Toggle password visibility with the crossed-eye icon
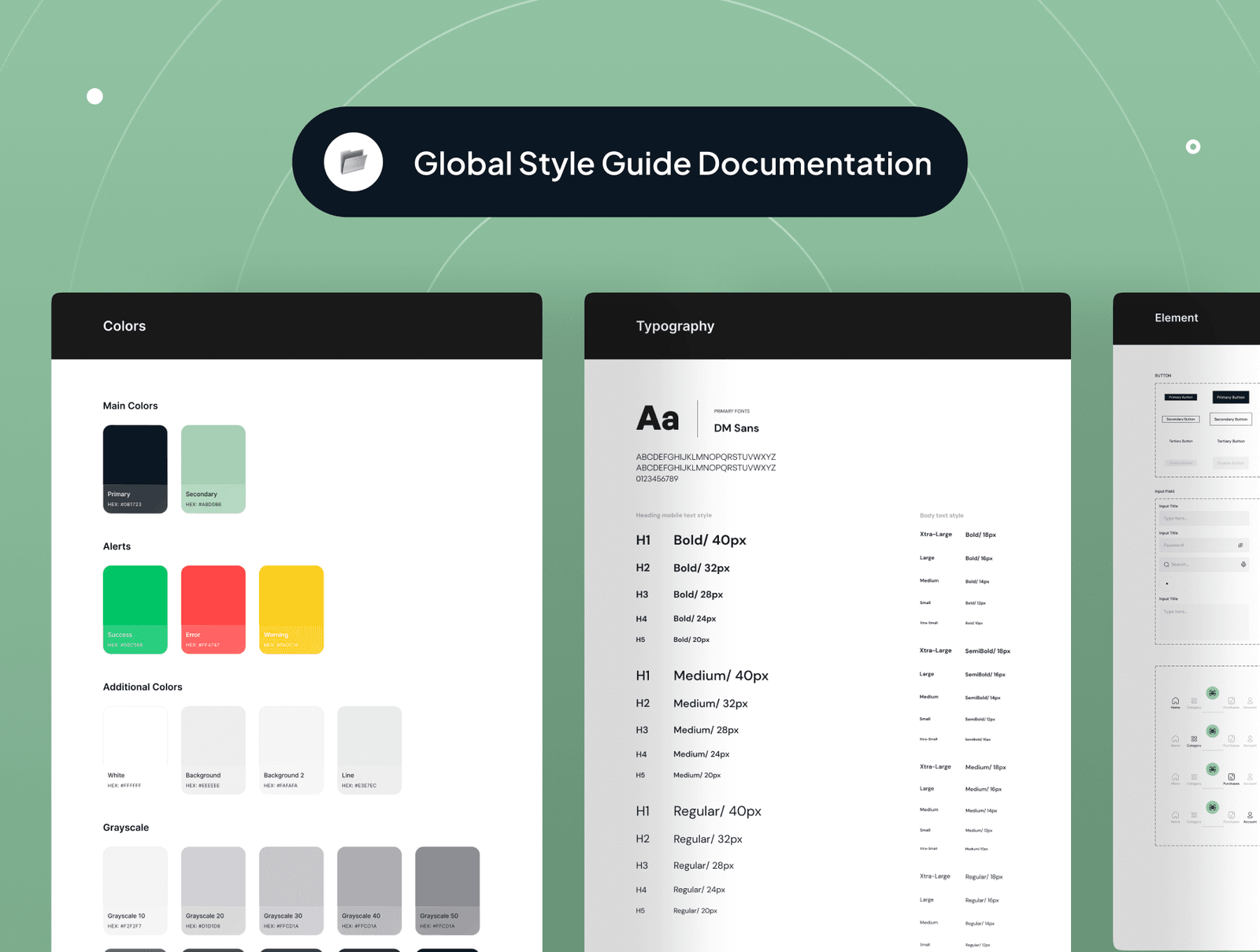The width and height of the screenshot is (1260, 952). [1240, 545]
